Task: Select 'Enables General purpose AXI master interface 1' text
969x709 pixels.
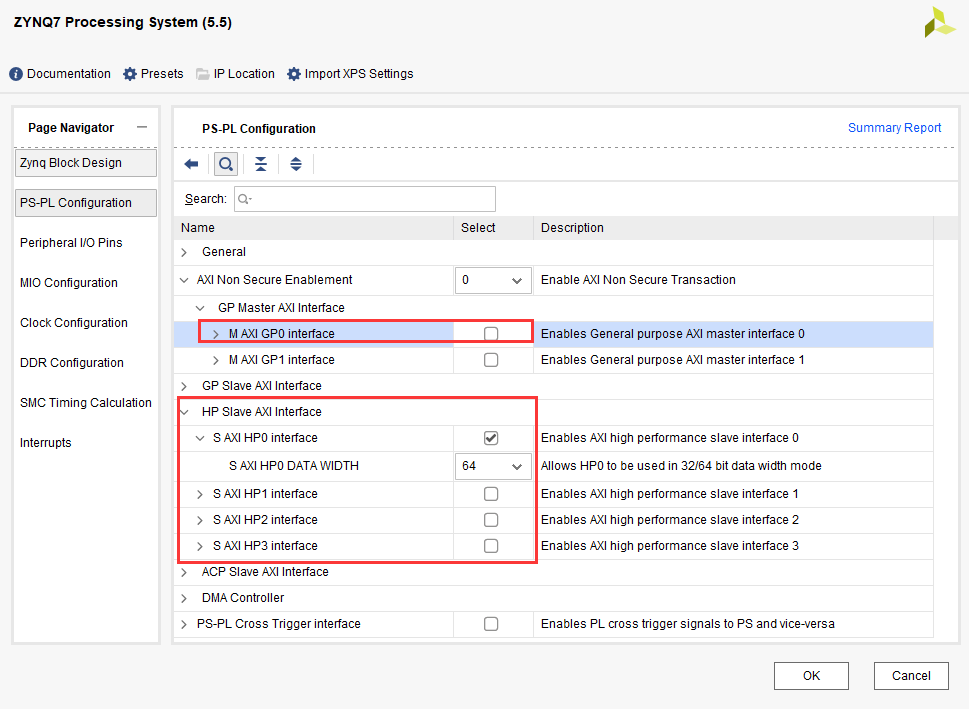Action: coord(672,360)
